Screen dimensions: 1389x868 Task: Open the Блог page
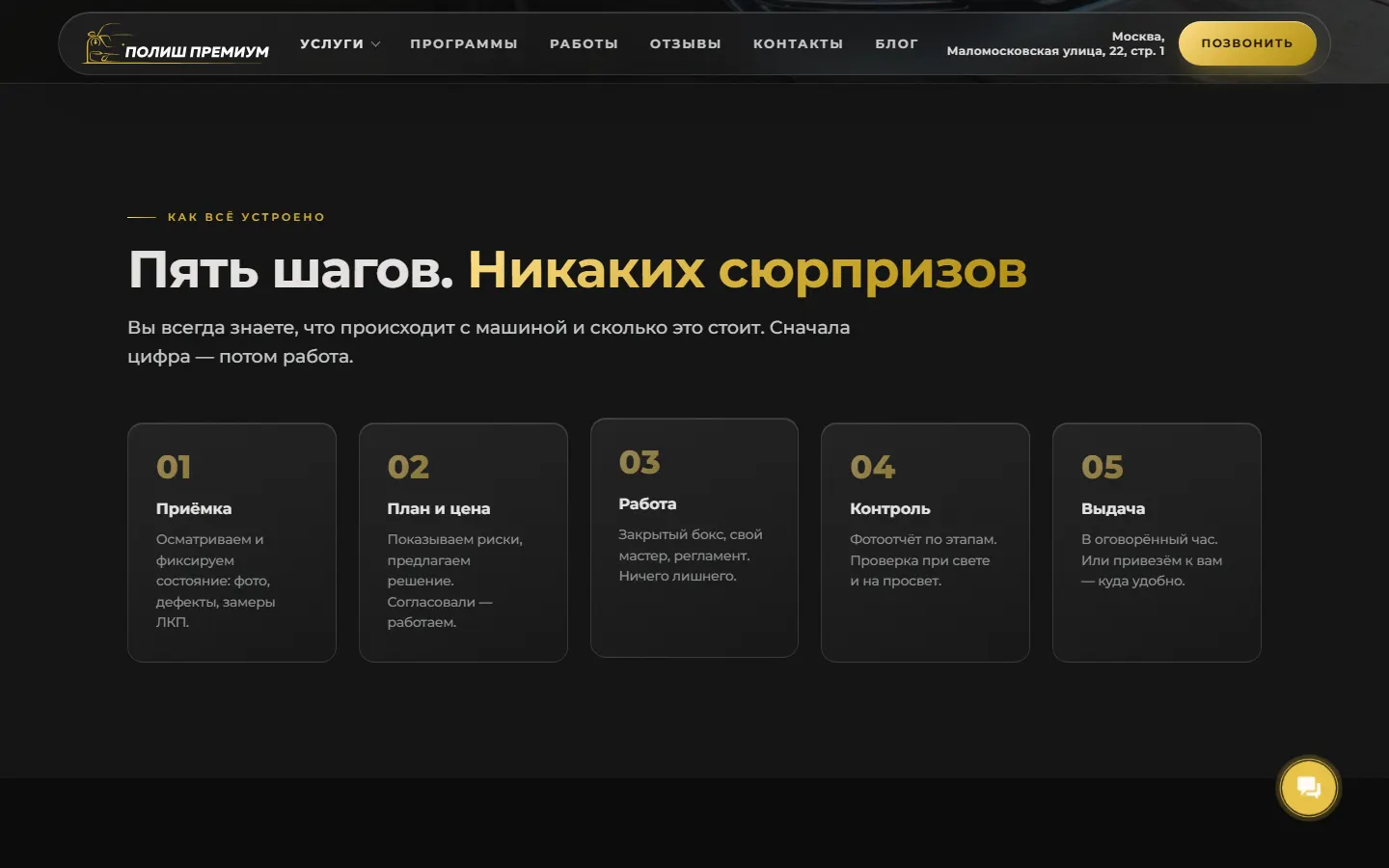897,43
